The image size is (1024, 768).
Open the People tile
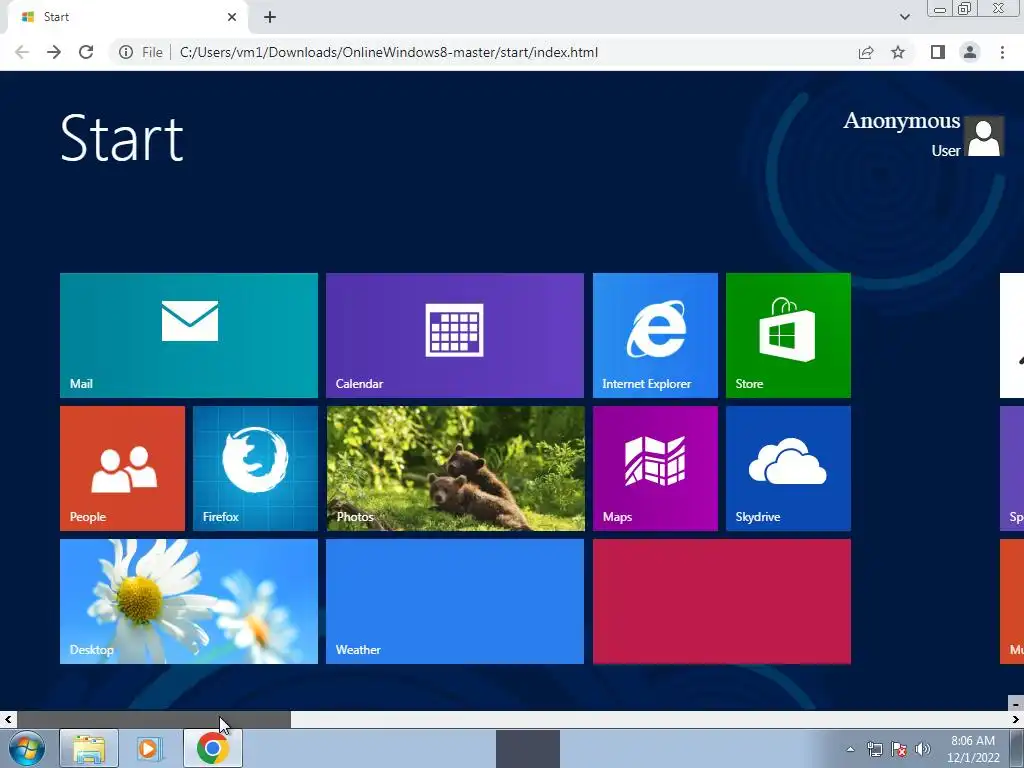122,468
